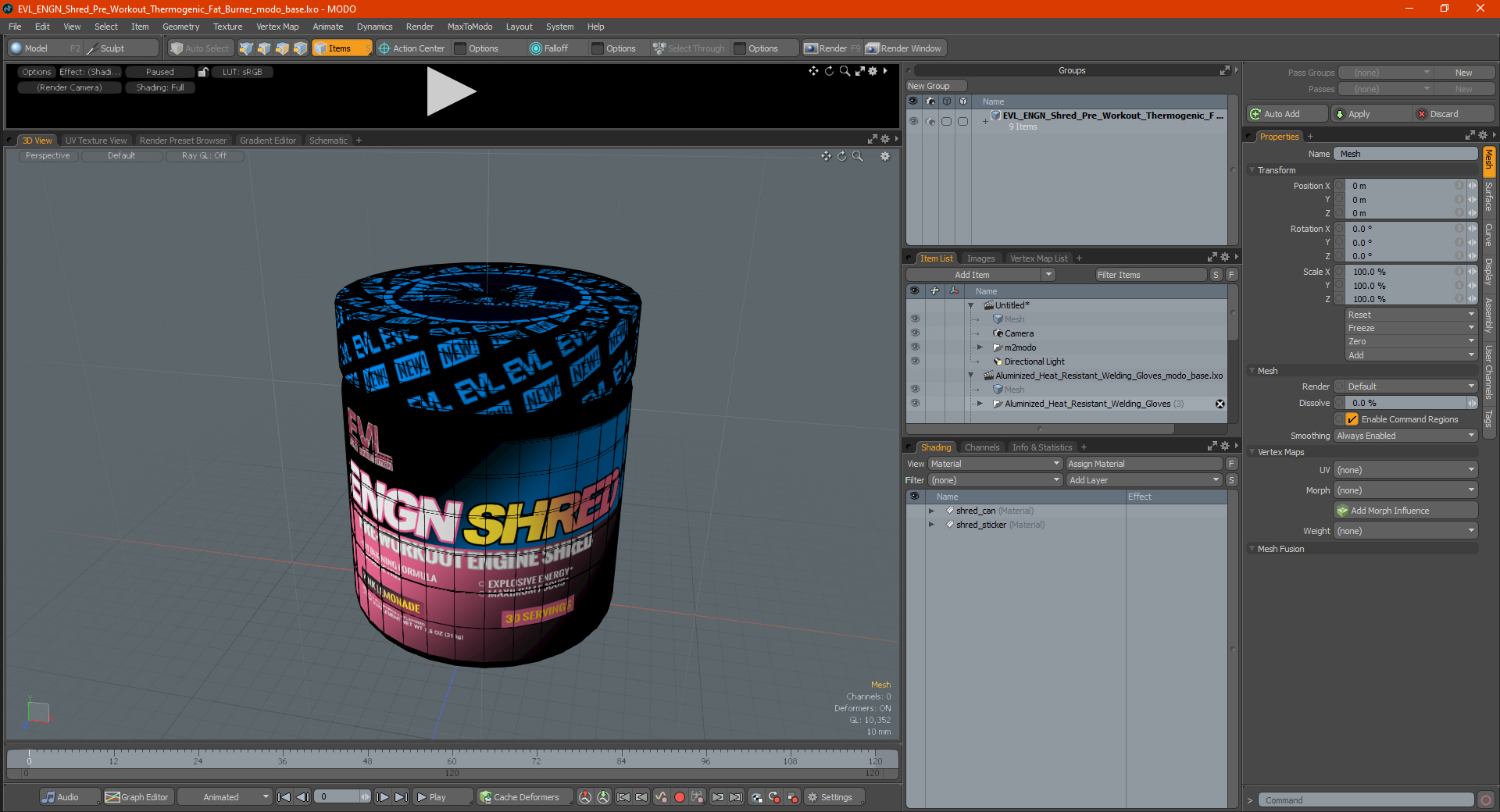The width and height of the screenshot is (1500, 812).
Task: Select Vertices selection mode icon
Action: (x=246, y=48)
